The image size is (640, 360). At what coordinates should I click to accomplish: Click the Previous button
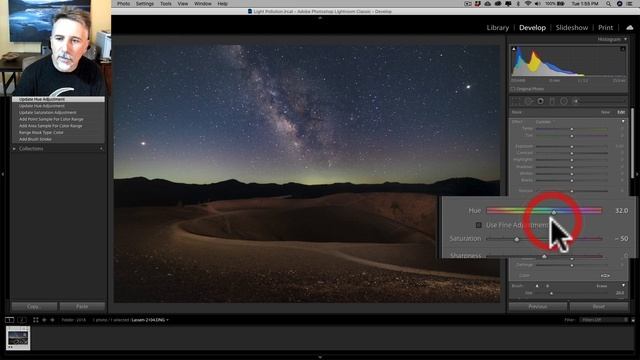tap(538, 307)
